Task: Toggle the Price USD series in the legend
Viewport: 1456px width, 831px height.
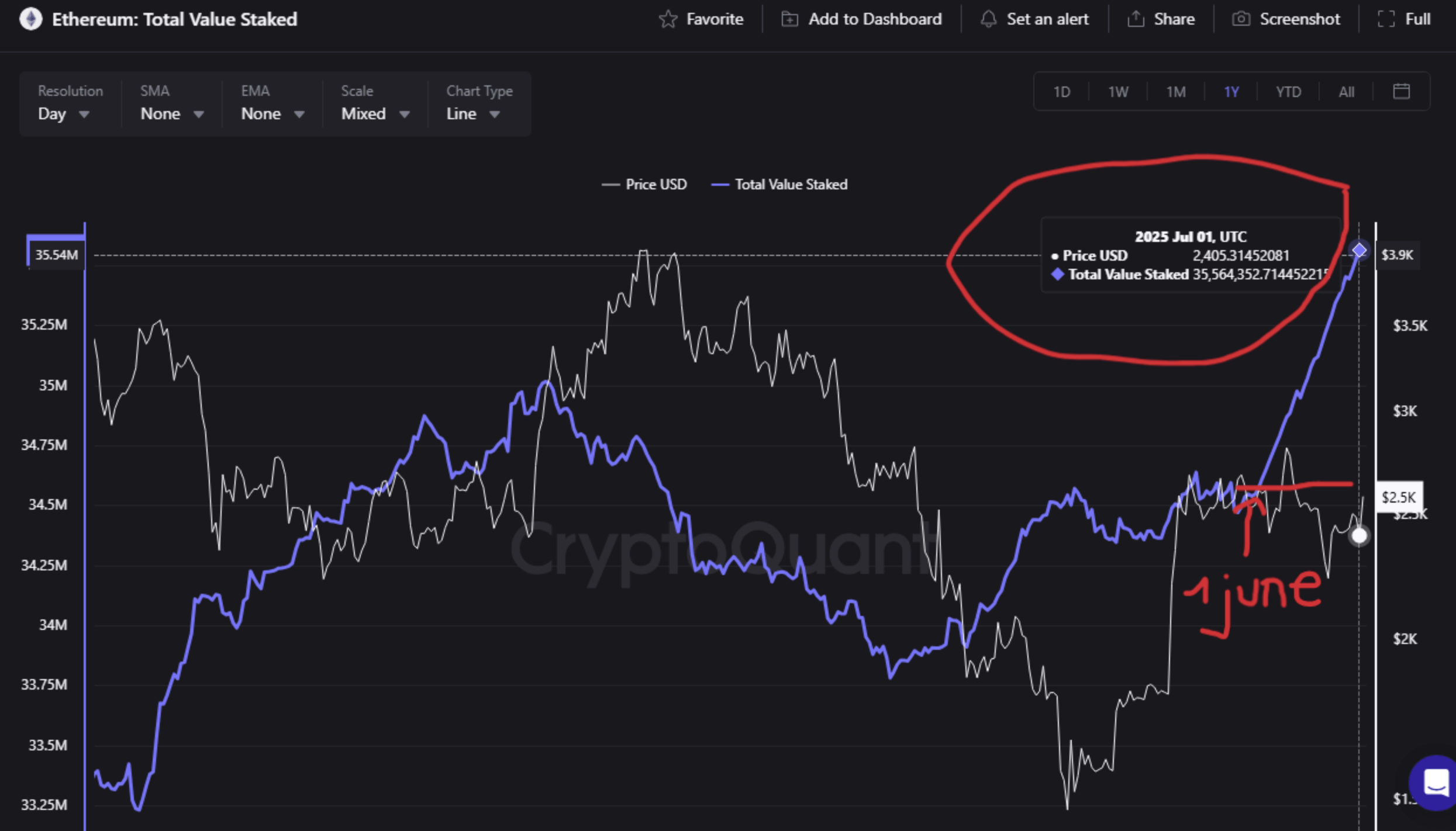Action: point(644,183)
